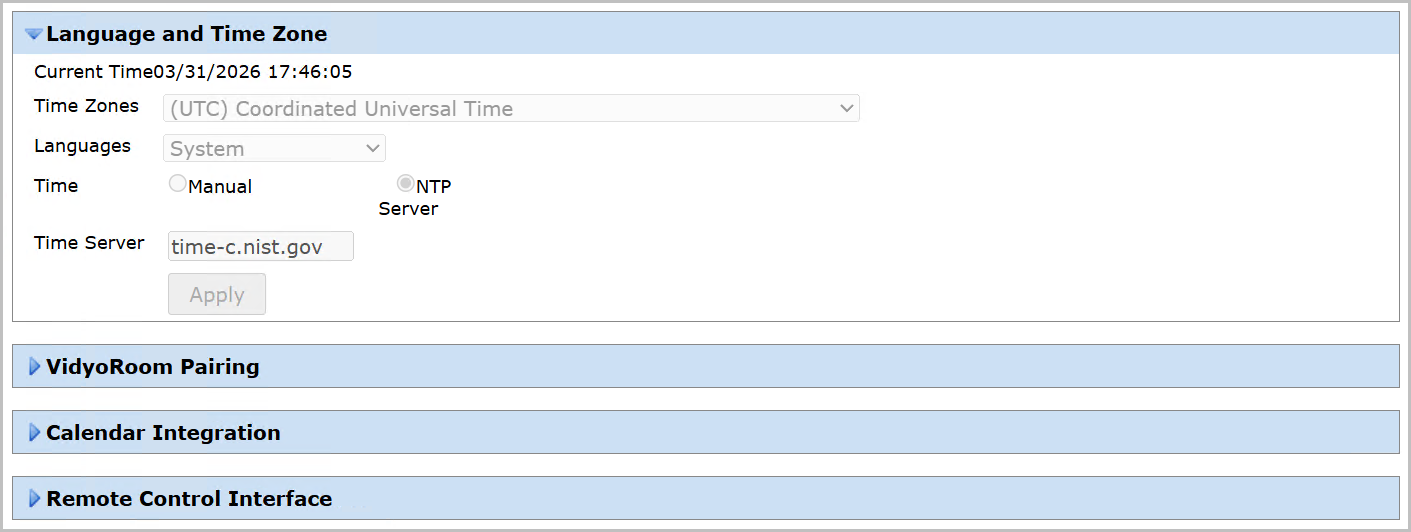This screenshot has width=1411, height=532.
Task: Click the Time Server text field
Action: pos(260,247)
